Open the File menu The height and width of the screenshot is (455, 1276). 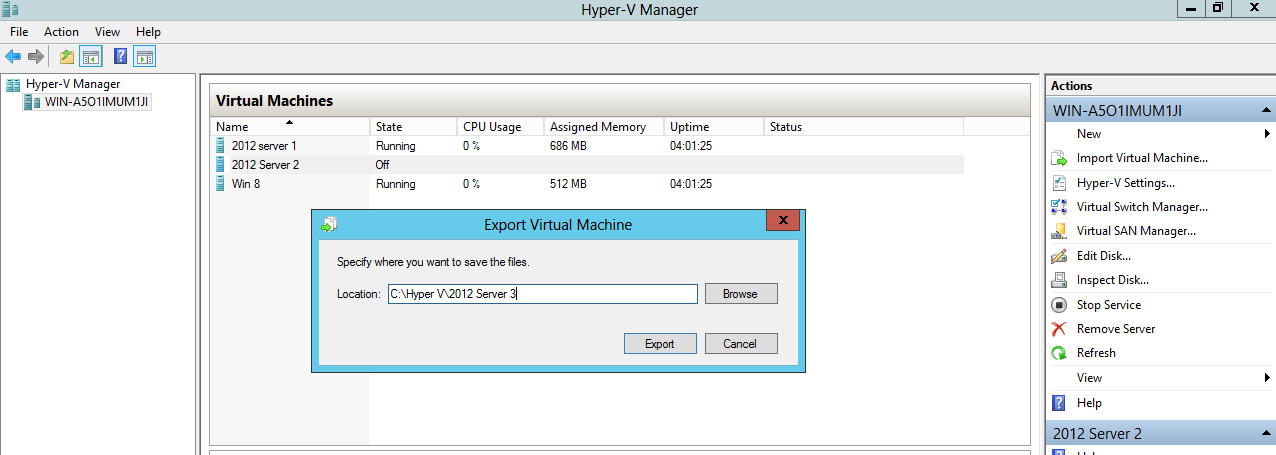pos(19,32)
